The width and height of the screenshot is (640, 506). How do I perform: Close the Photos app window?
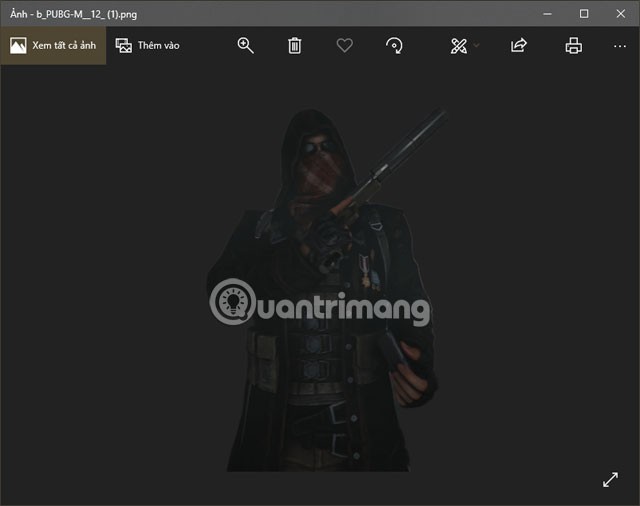[x=620, y=13]
